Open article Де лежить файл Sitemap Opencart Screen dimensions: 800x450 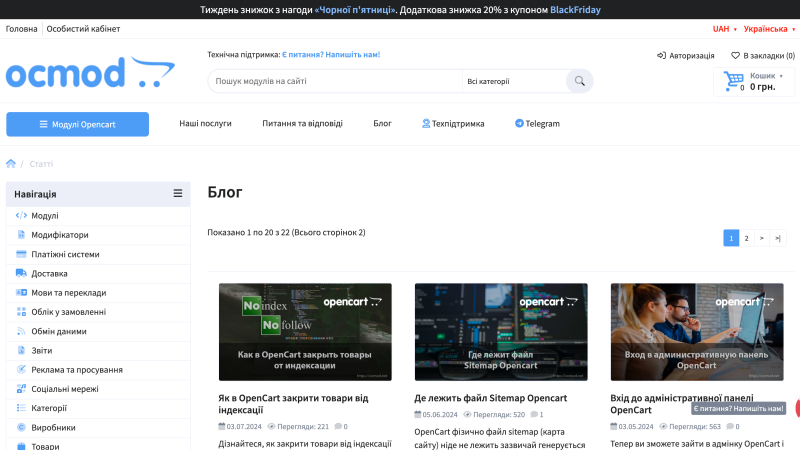[x=491, y=398]
